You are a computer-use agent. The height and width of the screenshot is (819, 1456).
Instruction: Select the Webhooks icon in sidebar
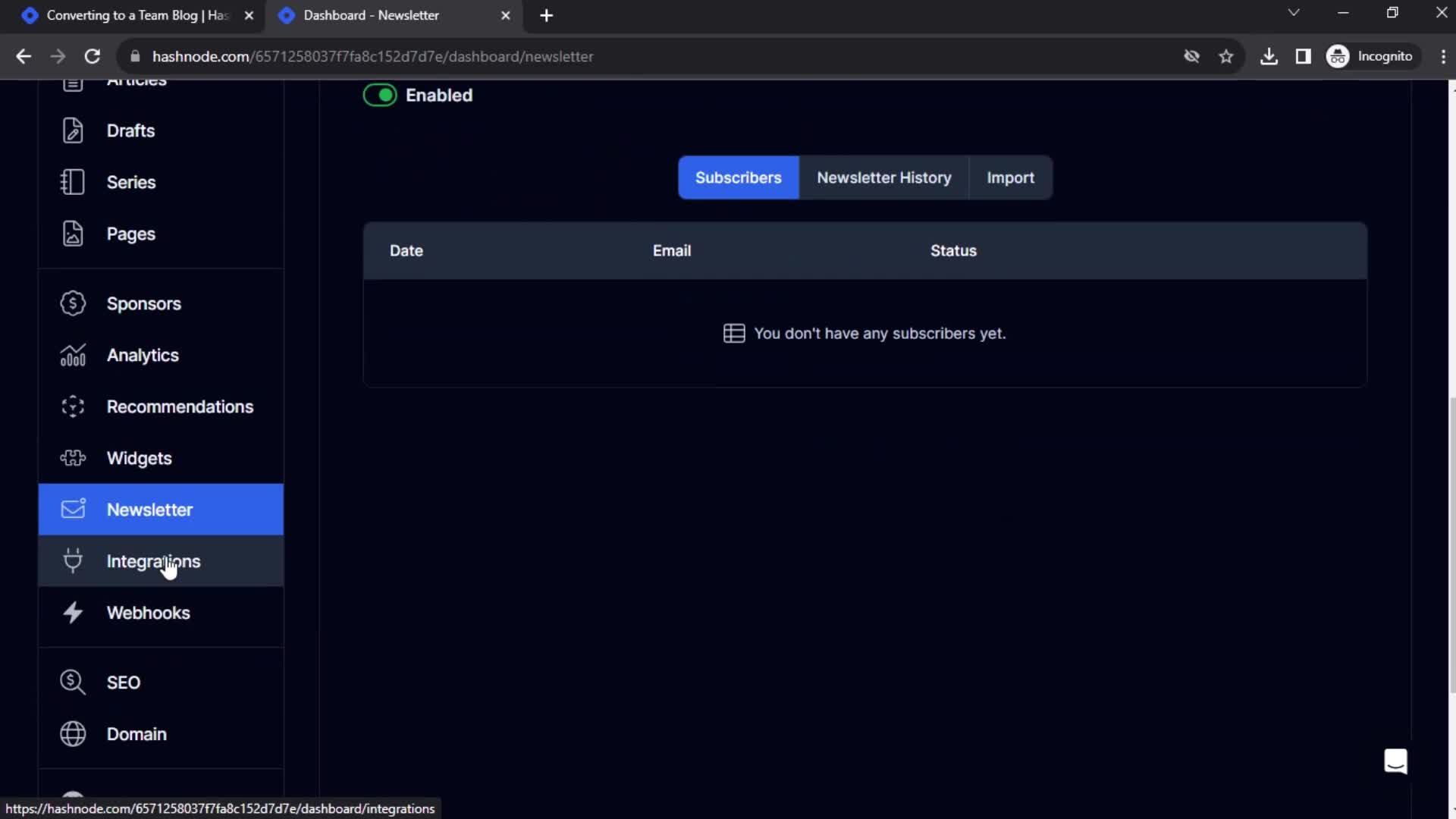(73, 612)
